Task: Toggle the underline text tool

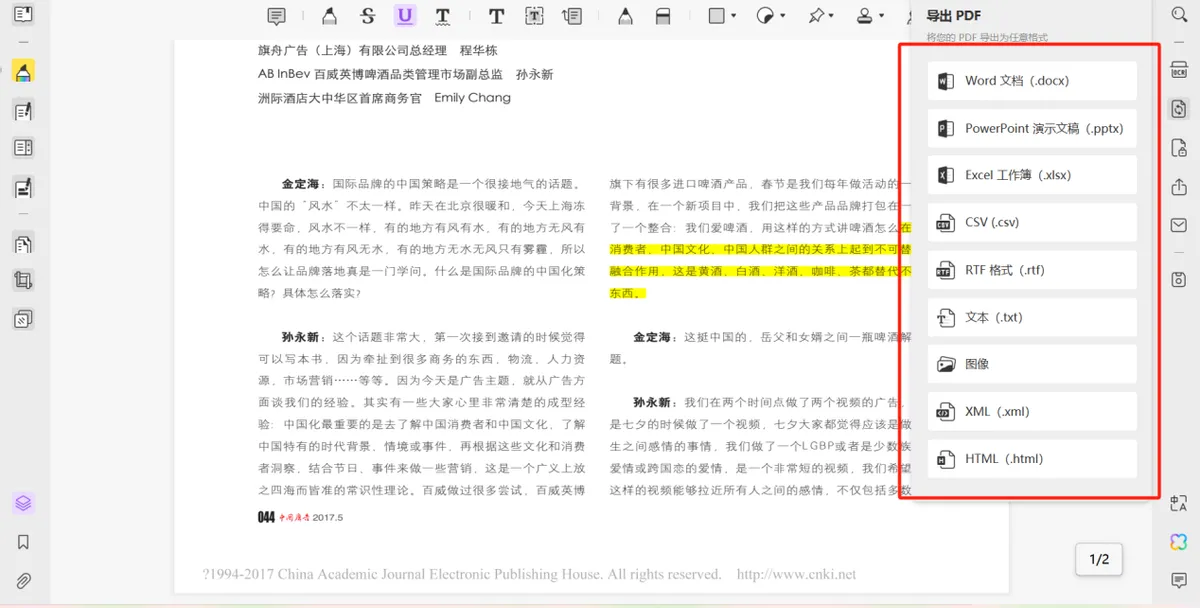Action: (x=405, y=16)
